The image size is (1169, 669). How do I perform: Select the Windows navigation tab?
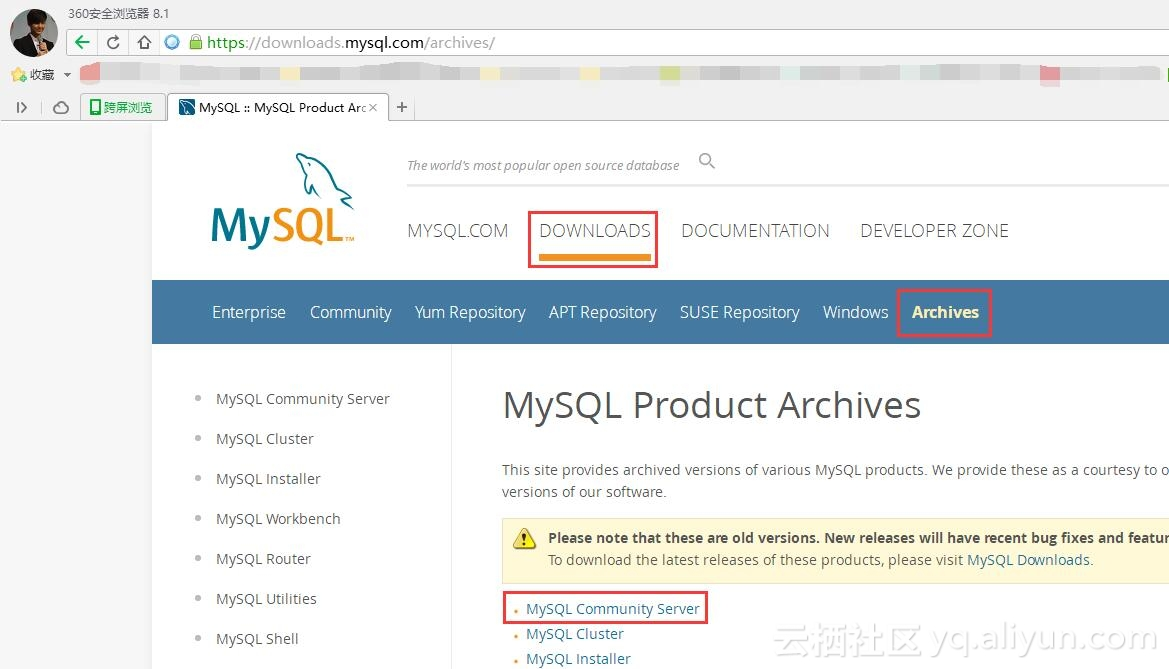click(855, 312)
